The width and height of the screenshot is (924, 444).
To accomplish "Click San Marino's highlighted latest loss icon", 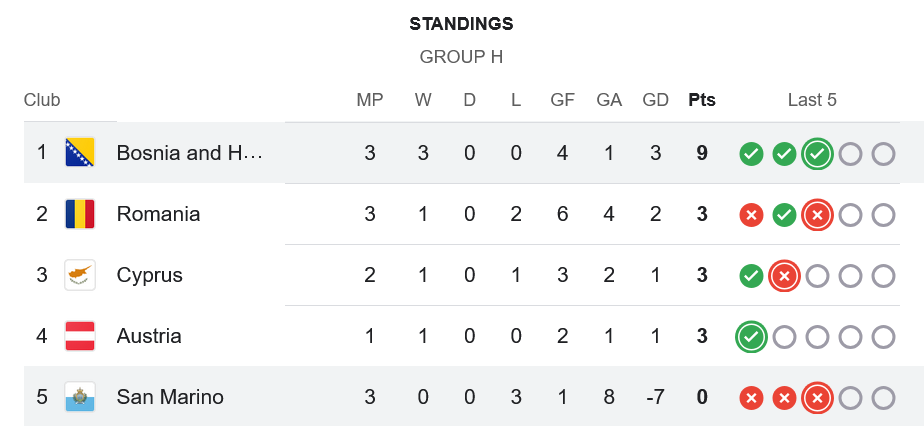I will pos(817,398).
